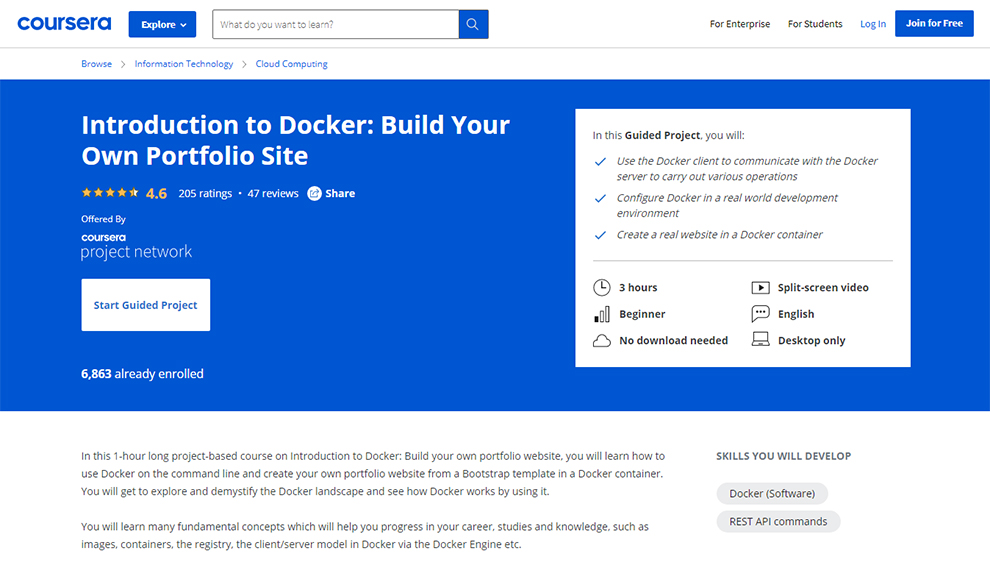Click the Start Guided Project button
Viewport: 990px width, 562px height.
[145, 305]
